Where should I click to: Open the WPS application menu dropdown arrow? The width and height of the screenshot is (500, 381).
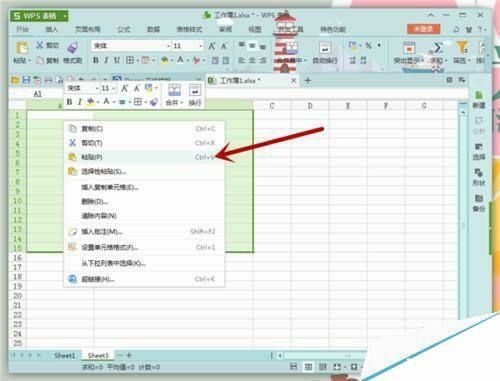coord(65,16)
